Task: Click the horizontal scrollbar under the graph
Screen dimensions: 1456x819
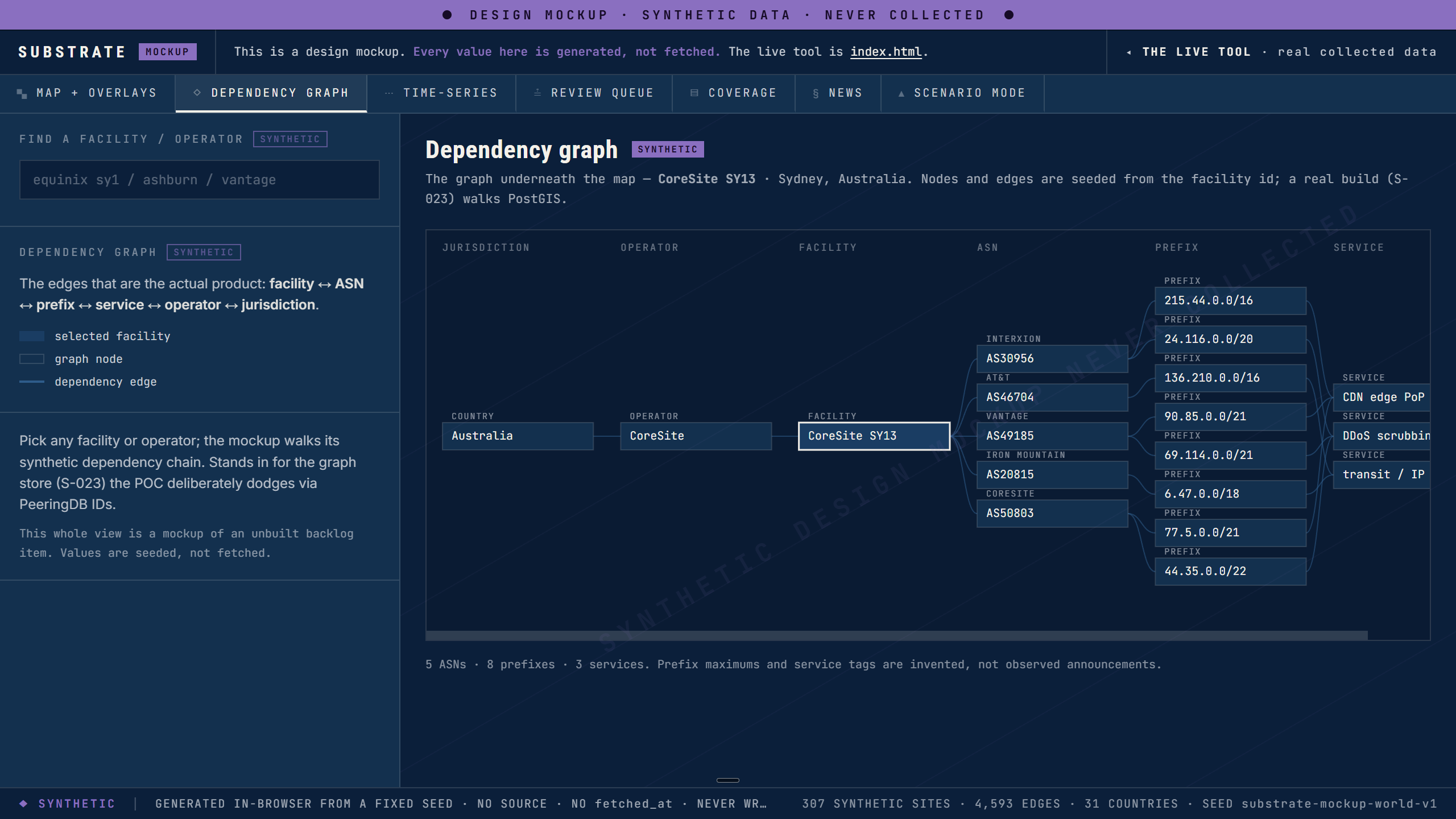Action: 896,635
